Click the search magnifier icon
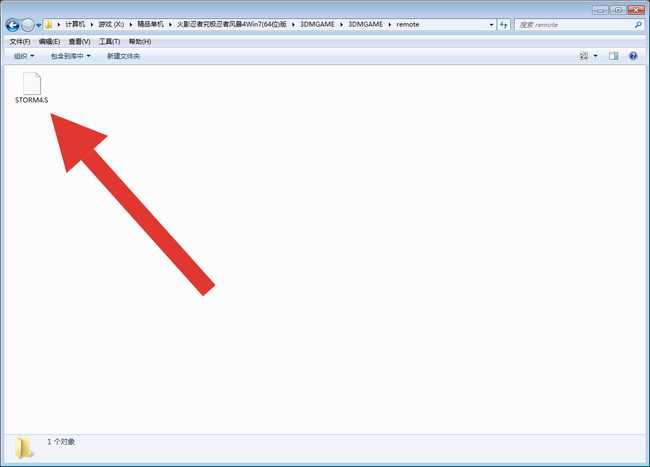Viewport: 650px width, 467px height. click(x=637, y=24)
